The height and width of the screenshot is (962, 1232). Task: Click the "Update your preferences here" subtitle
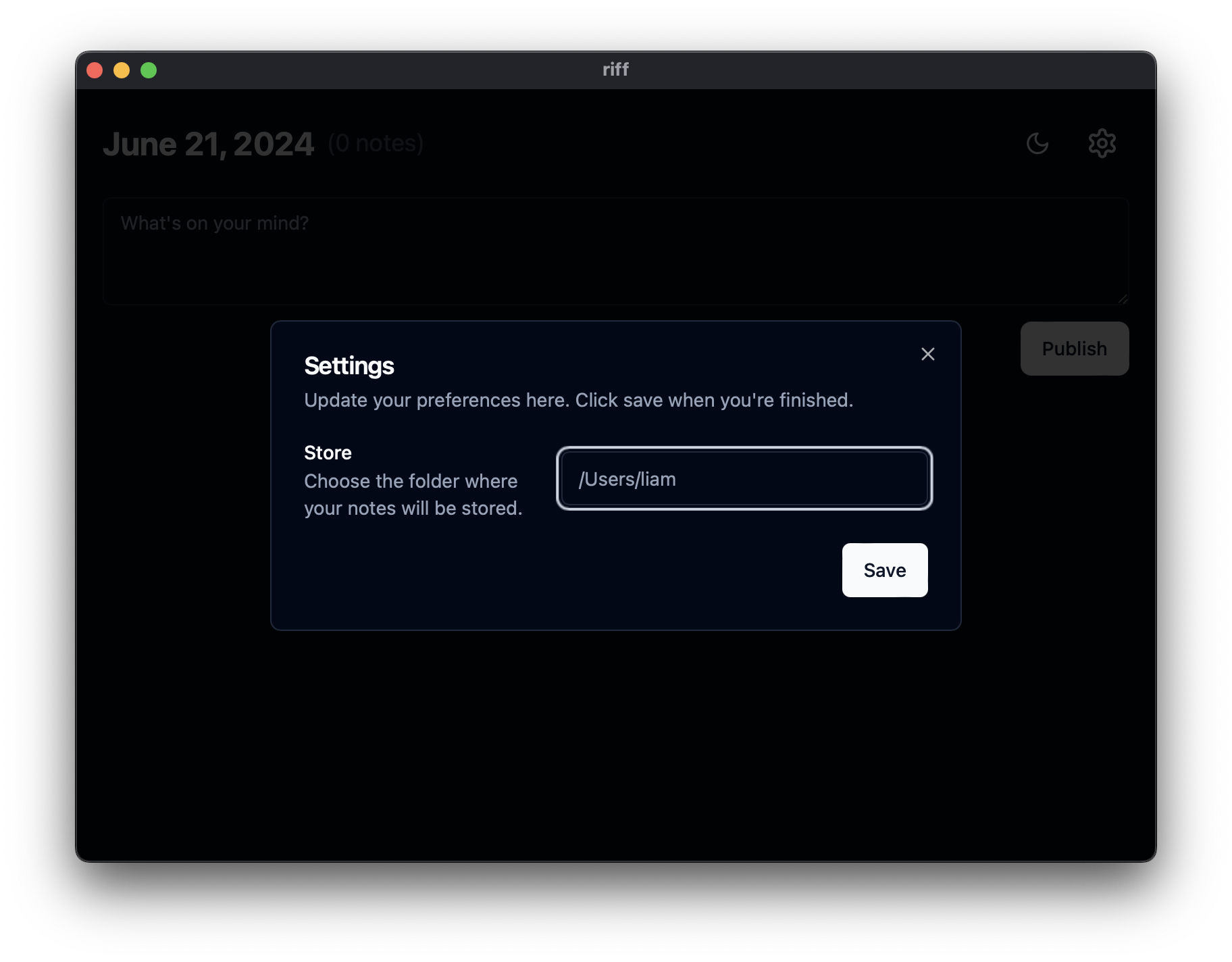tap(578, 400)
